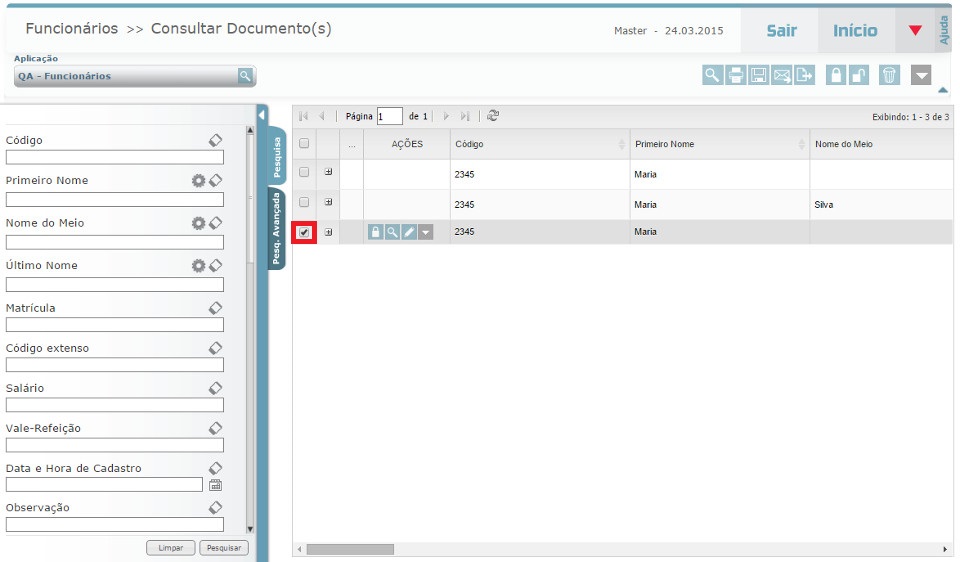Click the export document icon in toolbar
Image resolution: width=960 pixels, height=562 pixels.
click(805, 75)
